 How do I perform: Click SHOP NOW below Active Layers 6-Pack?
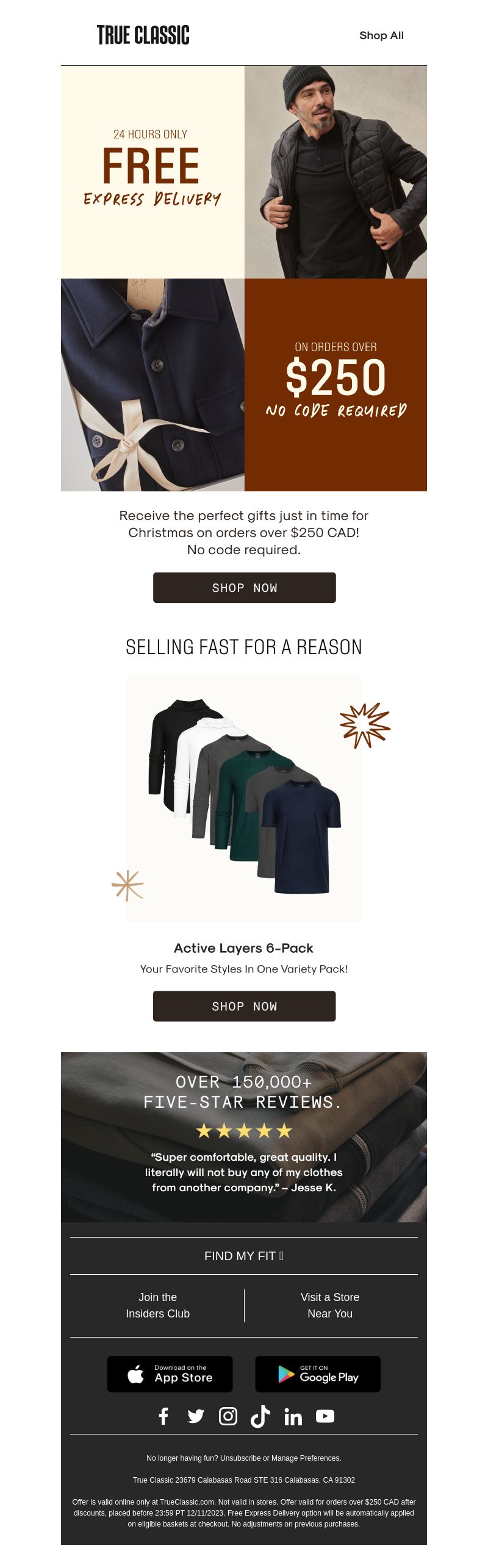click(245, 1006)
